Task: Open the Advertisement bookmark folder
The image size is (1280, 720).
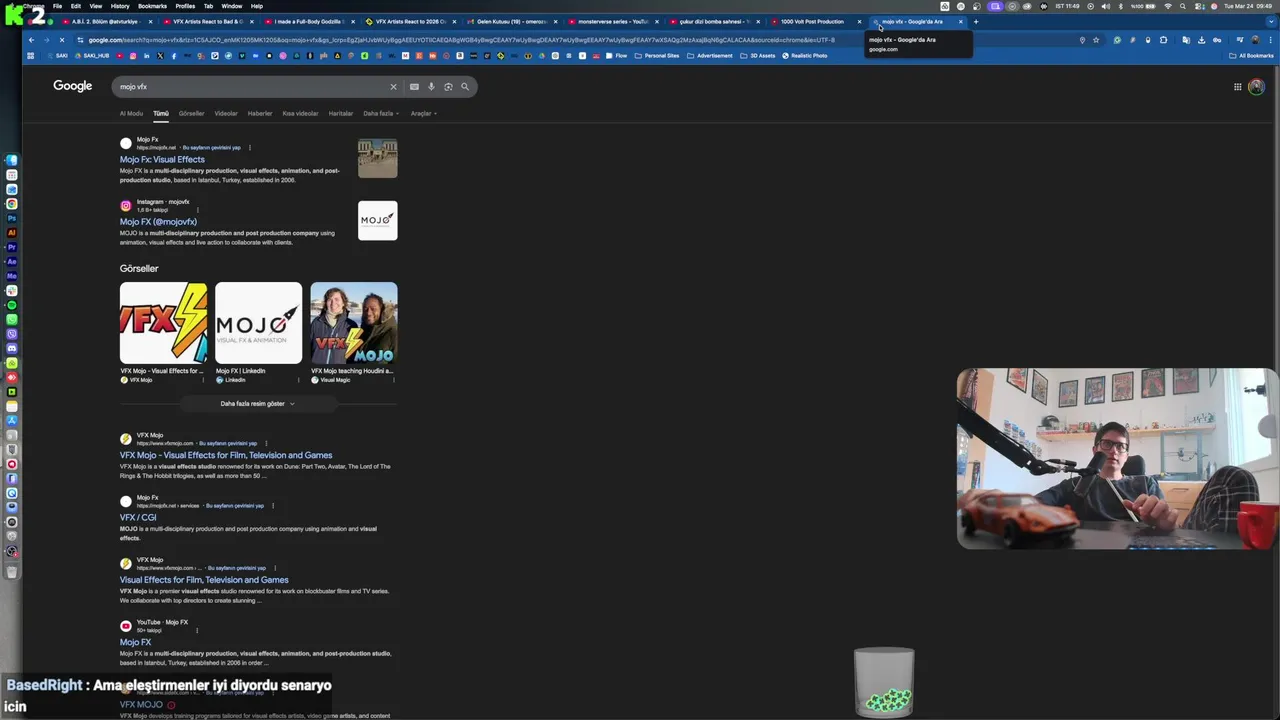Action: click(x=710, y=56)
